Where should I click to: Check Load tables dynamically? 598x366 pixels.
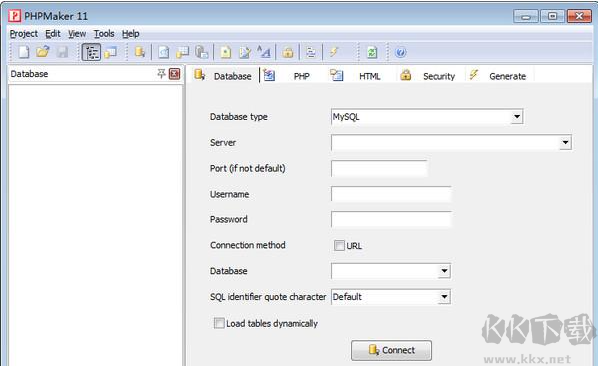click(x=219, y=323)
